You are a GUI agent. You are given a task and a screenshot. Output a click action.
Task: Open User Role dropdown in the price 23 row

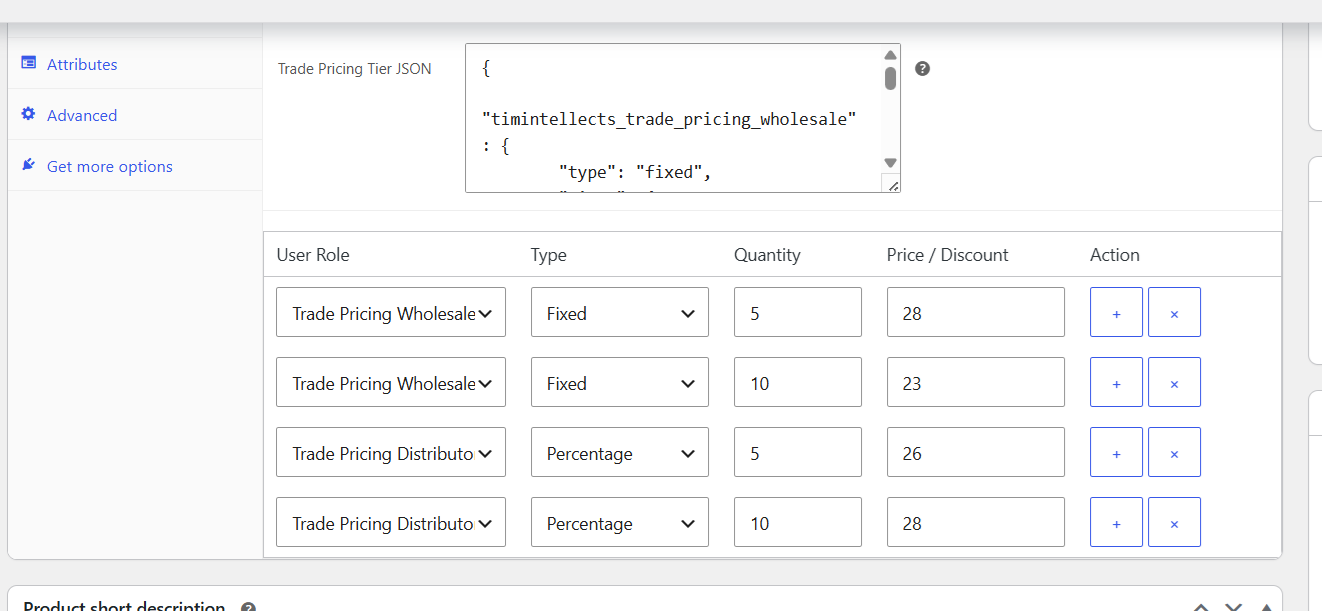pyautogui.click(x=391, y=383)
